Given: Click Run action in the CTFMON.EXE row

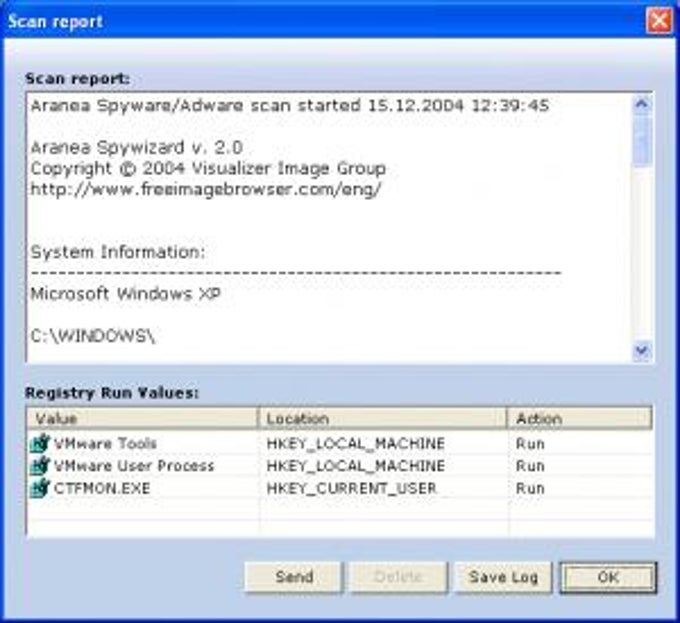Looking at the screenshot, I should (530, 489).
